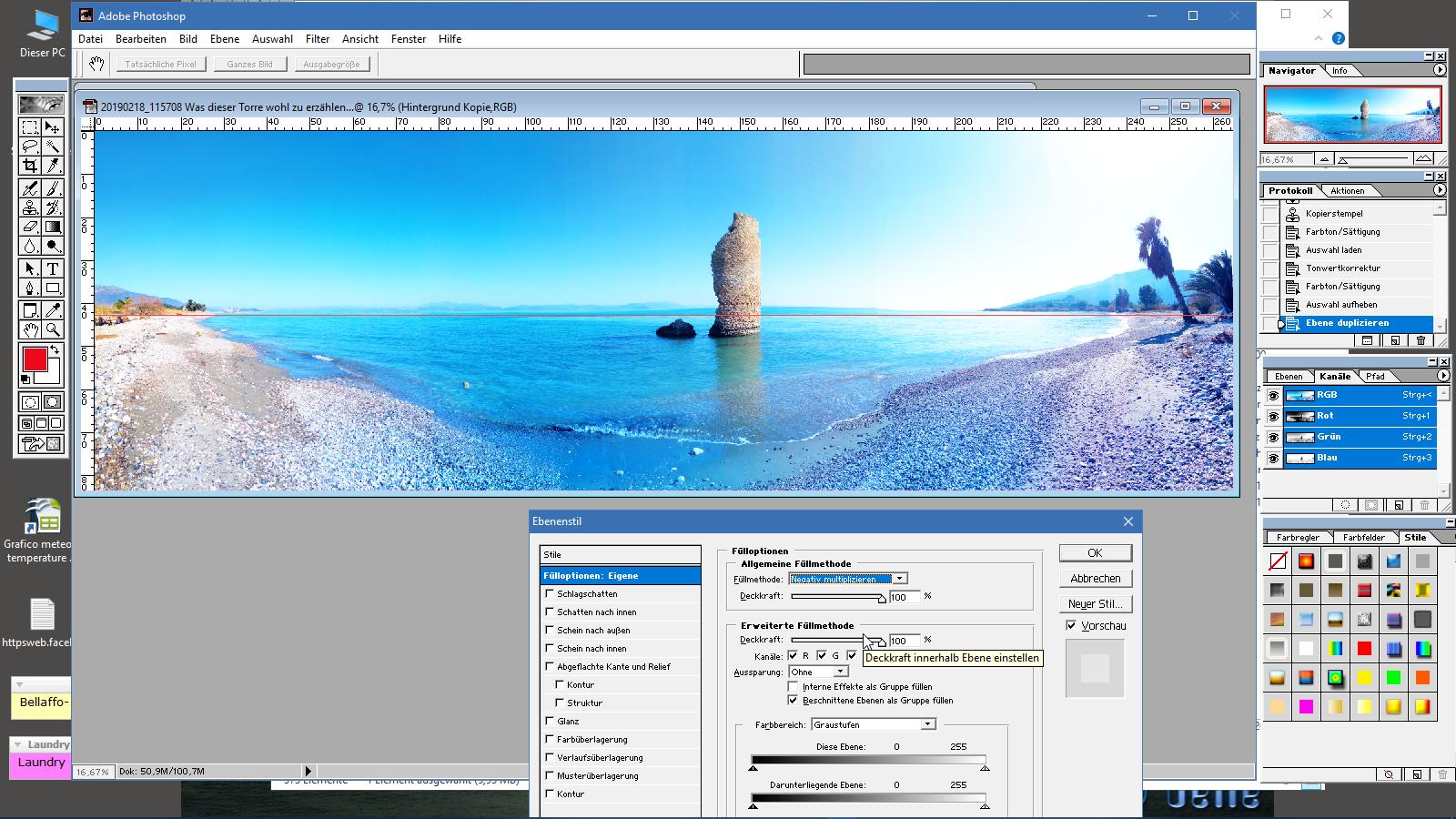
Task: Open the Filter menu
Action: coord(318,39)
